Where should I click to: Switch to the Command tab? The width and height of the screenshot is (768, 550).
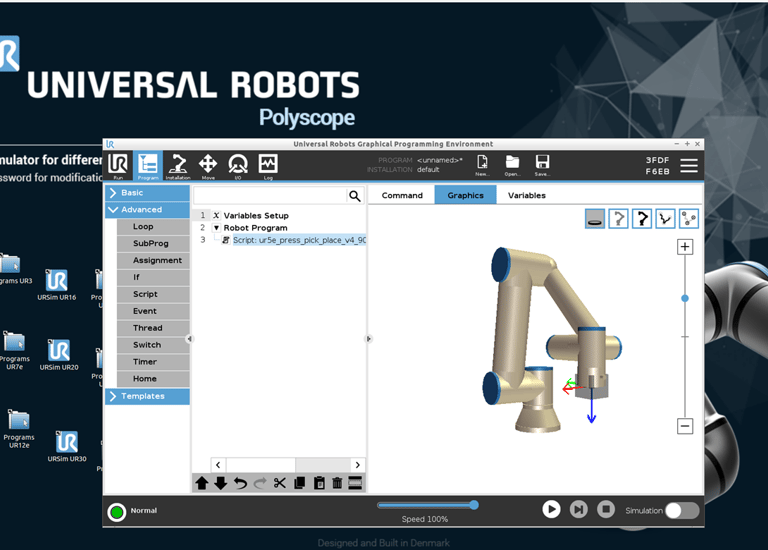[402, 195]
